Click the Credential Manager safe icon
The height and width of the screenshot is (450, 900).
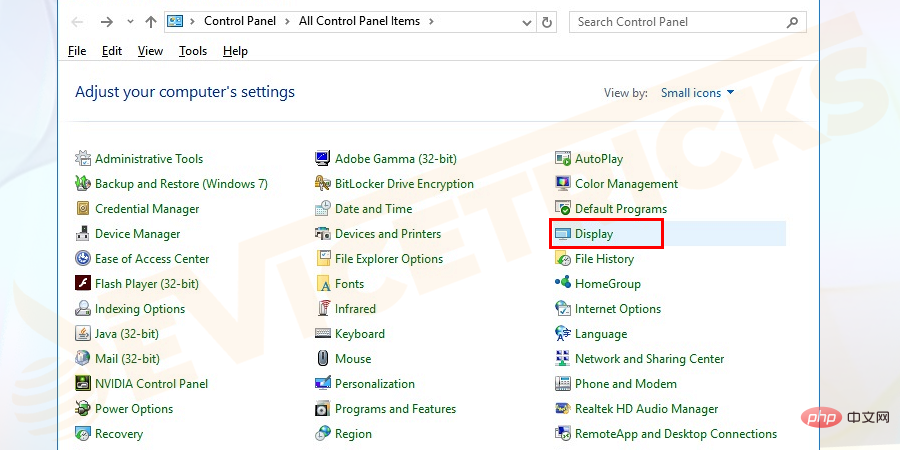click(x=83, y=209)
